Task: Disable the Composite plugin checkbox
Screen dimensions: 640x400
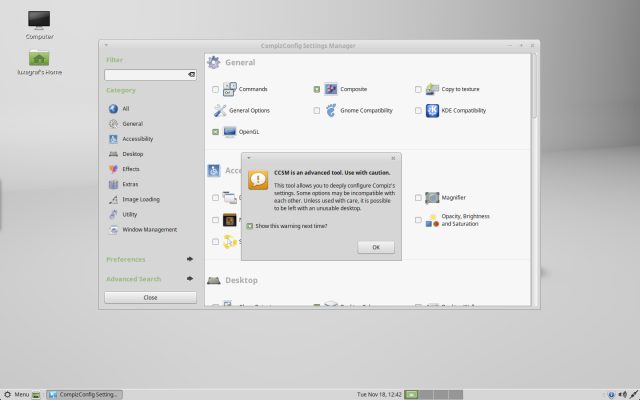Action: [x=317, y=89]
